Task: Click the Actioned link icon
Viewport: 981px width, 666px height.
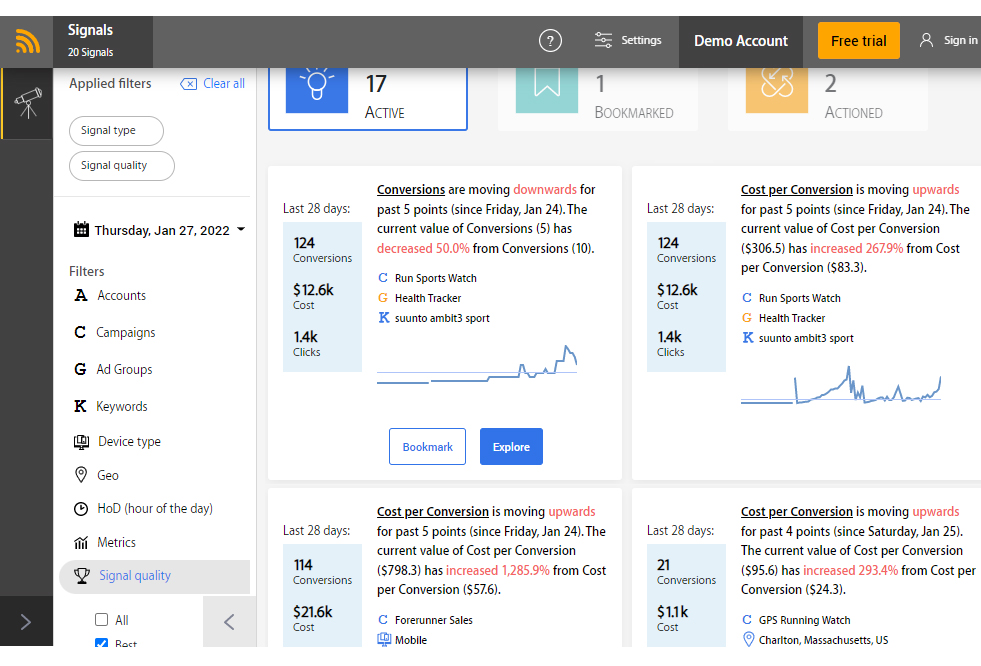Action: point(777,89)
